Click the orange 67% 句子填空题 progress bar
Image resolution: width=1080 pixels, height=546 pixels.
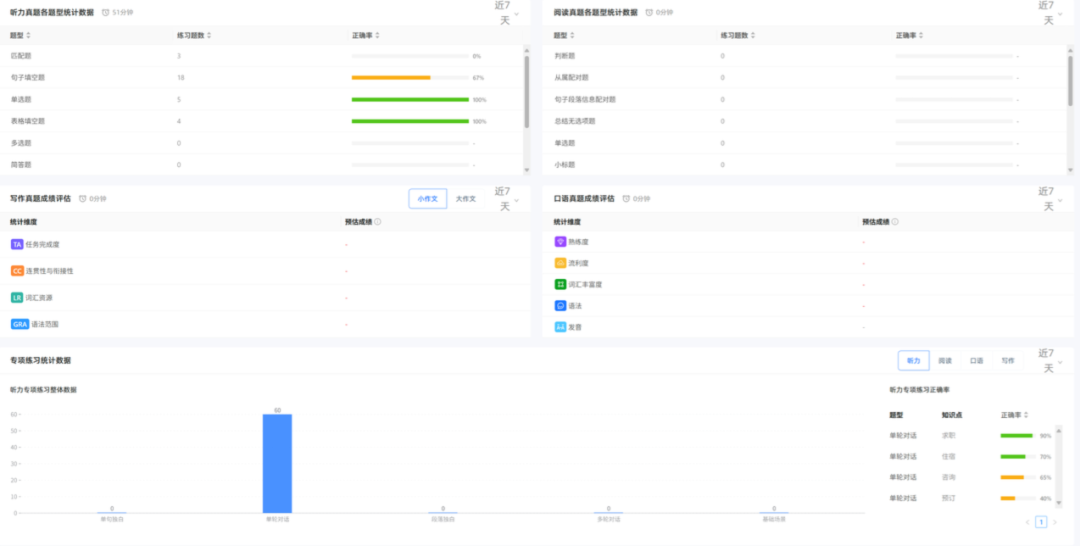[391, 77]
